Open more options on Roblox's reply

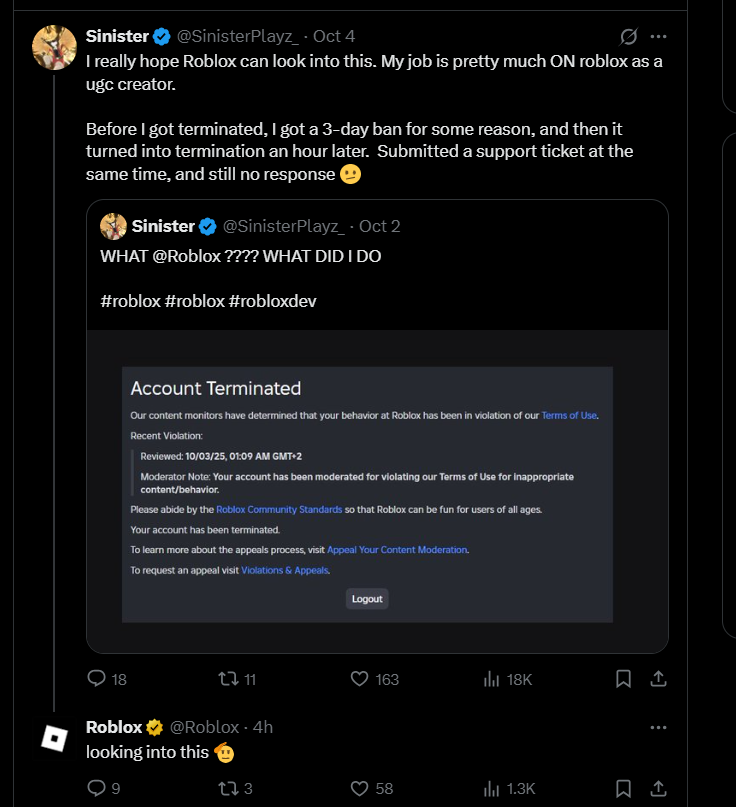658,727
